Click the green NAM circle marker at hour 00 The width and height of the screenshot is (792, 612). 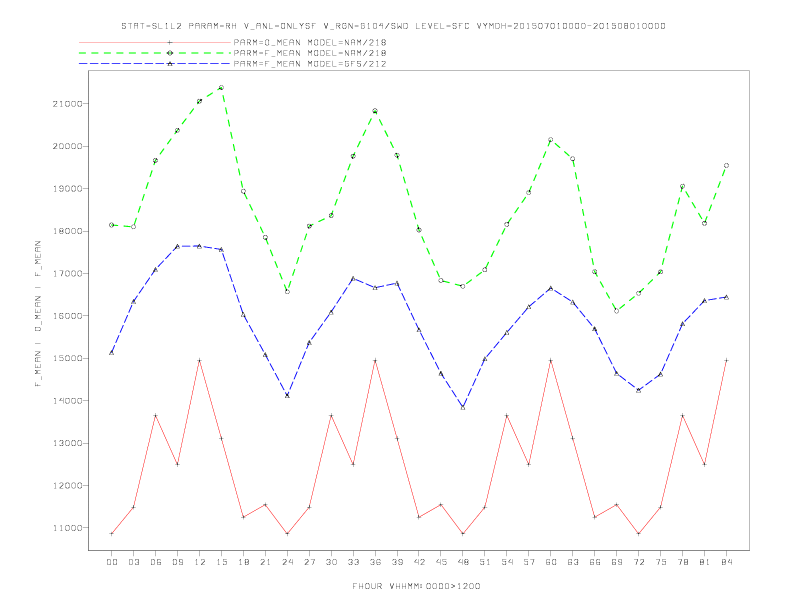coord(112,225)
